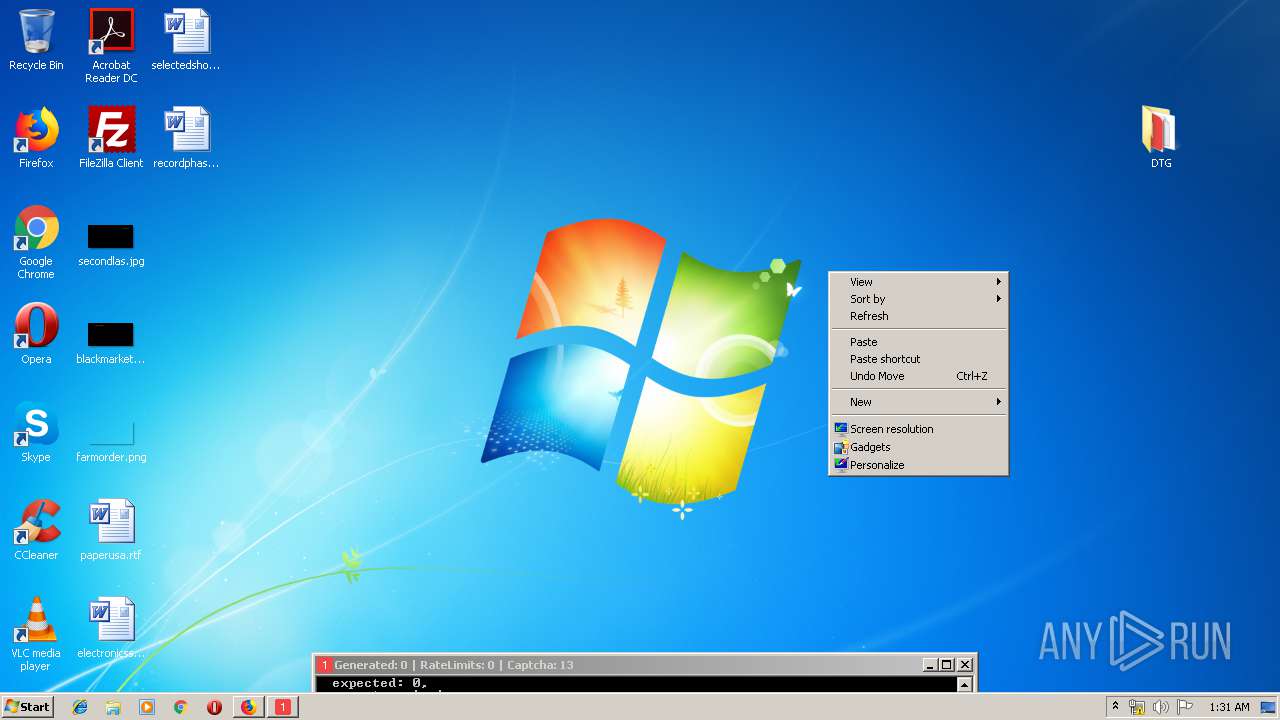This screenshot has height=720, width=1280.
Task: Select the selectedsho... Word document
Action: 186,40
